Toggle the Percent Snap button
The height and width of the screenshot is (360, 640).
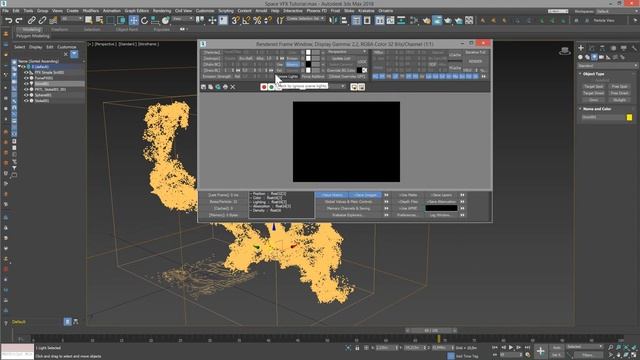257,20
